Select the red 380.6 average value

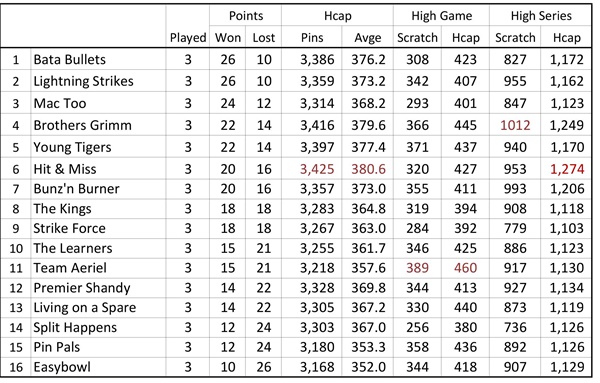(x=368, y=169)
